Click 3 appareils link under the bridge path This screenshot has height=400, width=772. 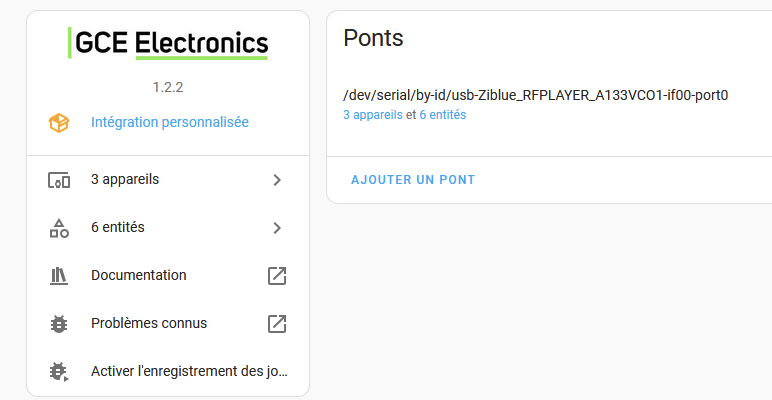click(x=373, y=115)
